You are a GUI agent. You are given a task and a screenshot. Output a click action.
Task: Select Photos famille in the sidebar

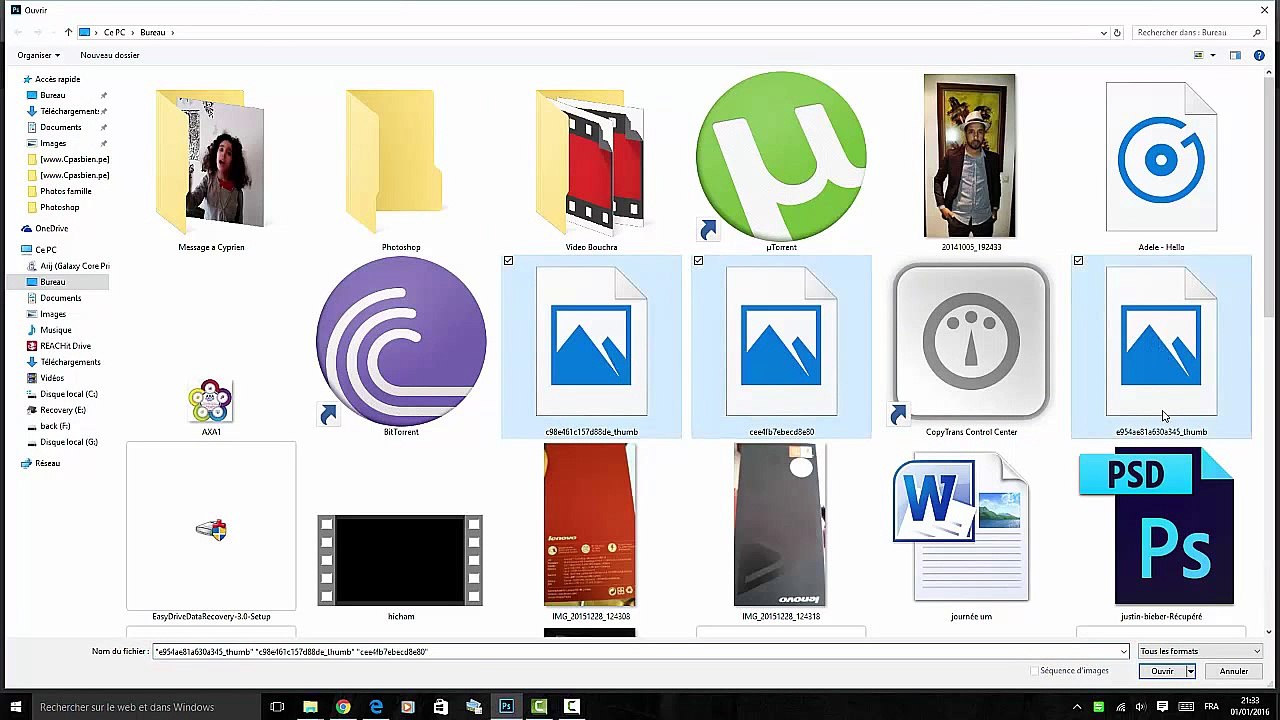pos(65,191)
